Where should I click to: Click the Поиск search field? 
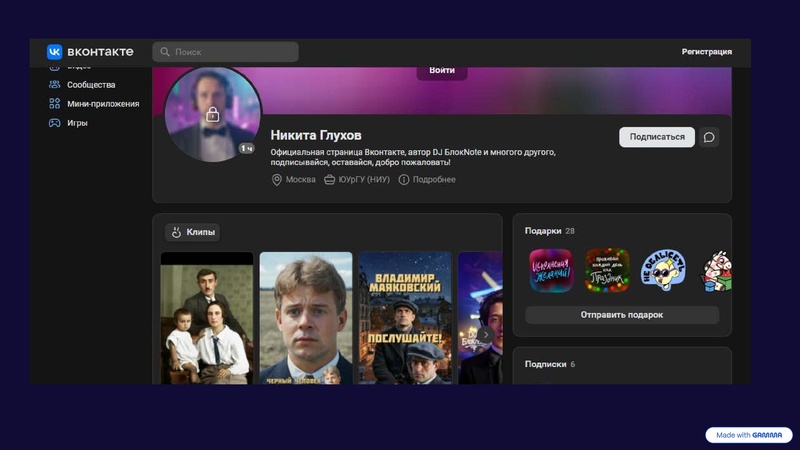226,52
